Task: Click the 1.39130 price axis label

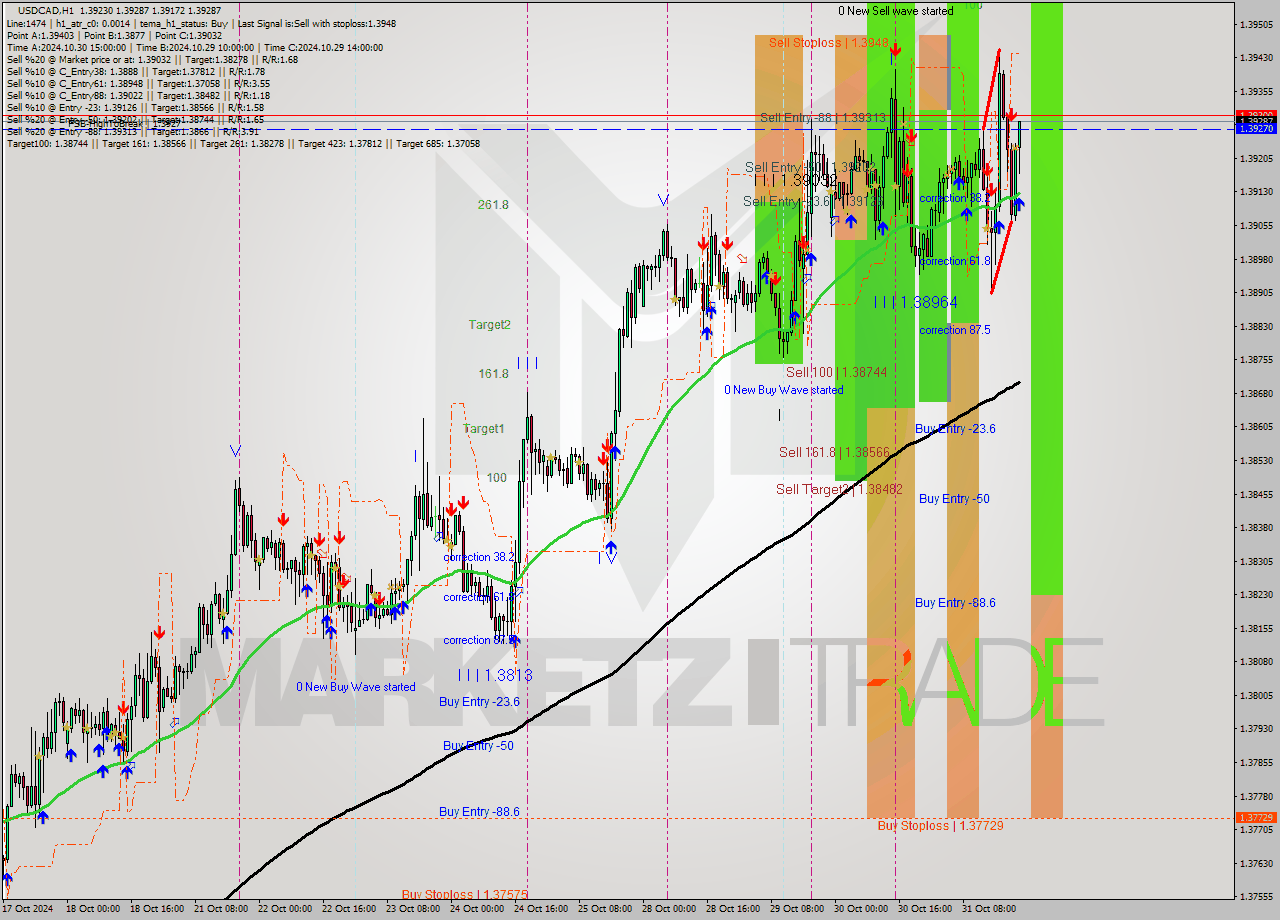Action: 1255,192
